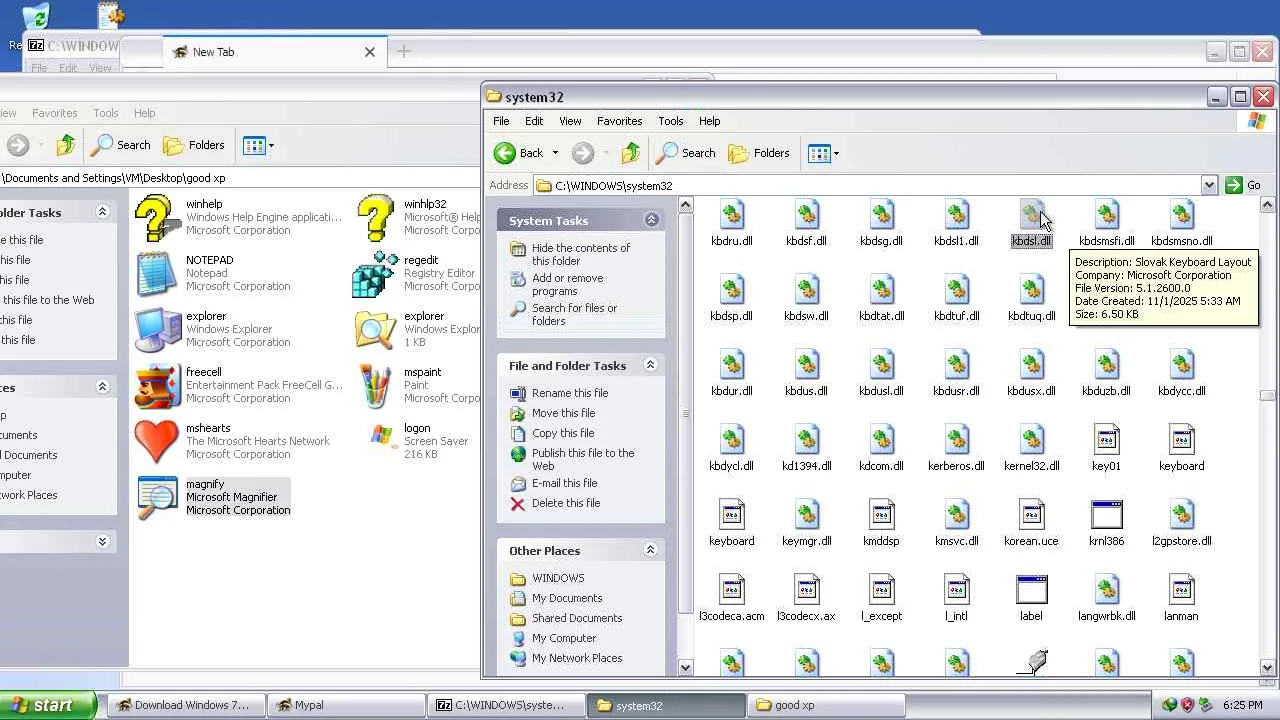Click Search button in system32 toolbar

[686, 153]
